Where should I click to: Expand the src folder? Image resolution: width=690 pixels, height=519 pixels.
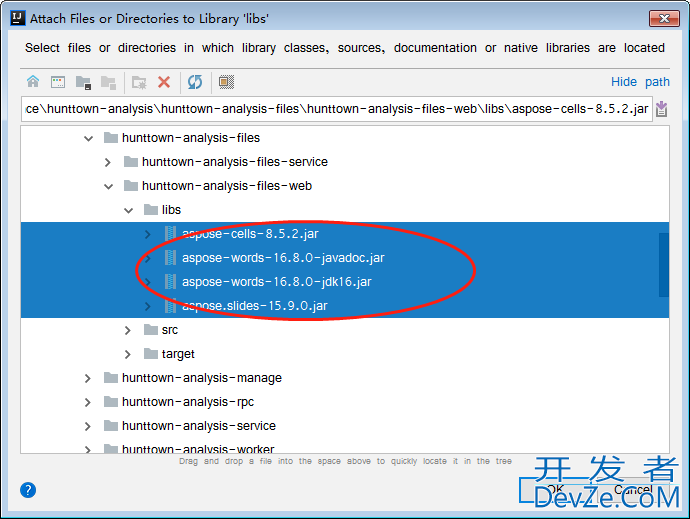pos(128,330)
